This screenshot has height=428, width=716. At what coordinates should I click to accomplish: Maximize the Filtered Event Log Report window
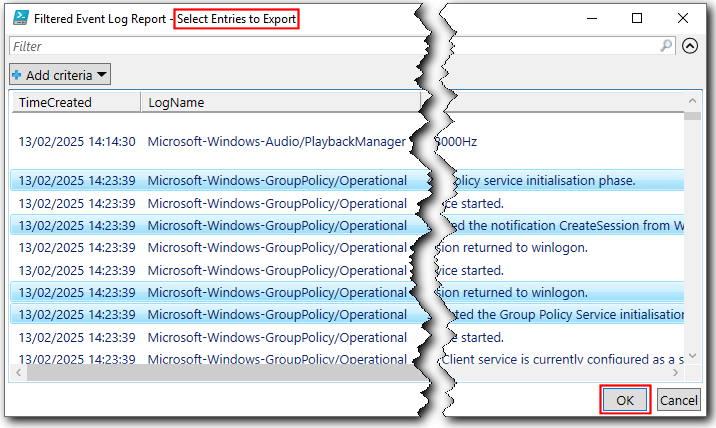[638, 18]
